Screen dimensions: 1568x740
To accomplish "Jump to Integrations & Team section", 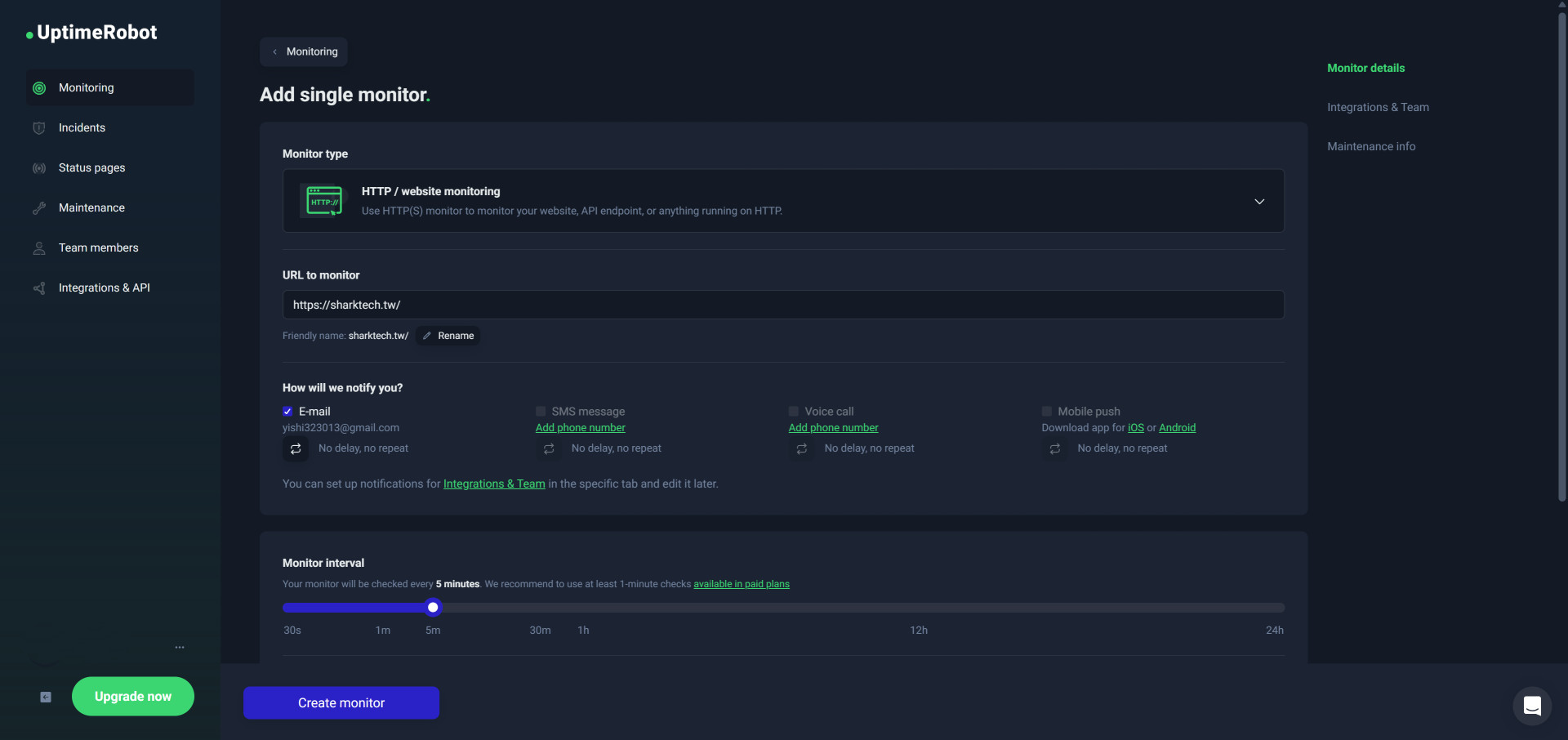I will [x=1378, y=107].
